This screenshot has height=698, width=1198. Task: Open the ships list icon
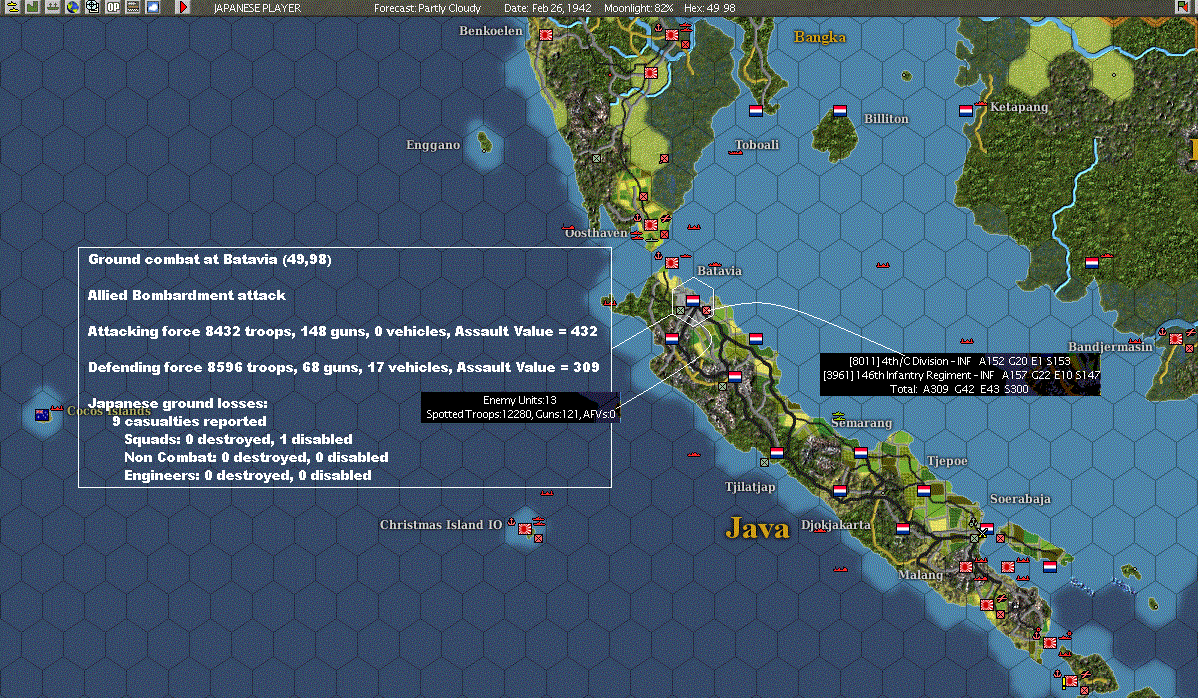pyautogui.click(x=52, y=7)
